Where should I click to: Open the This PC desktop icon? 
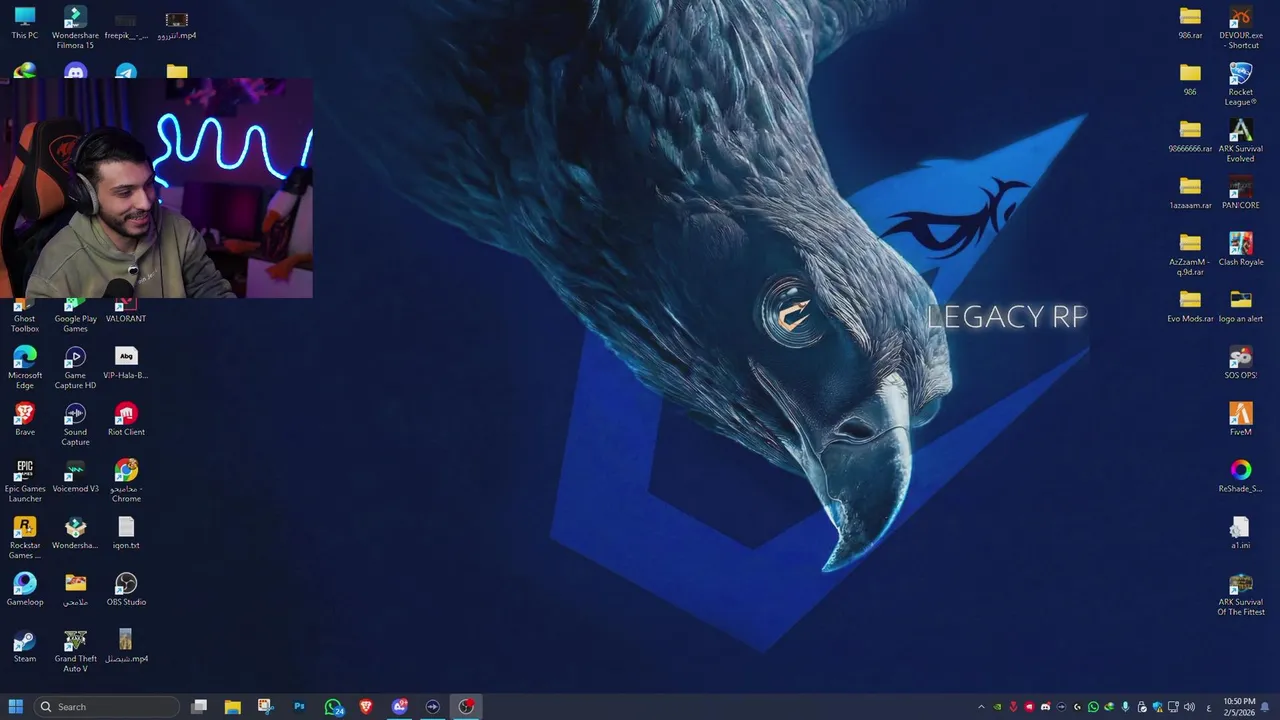coord(25,23)
